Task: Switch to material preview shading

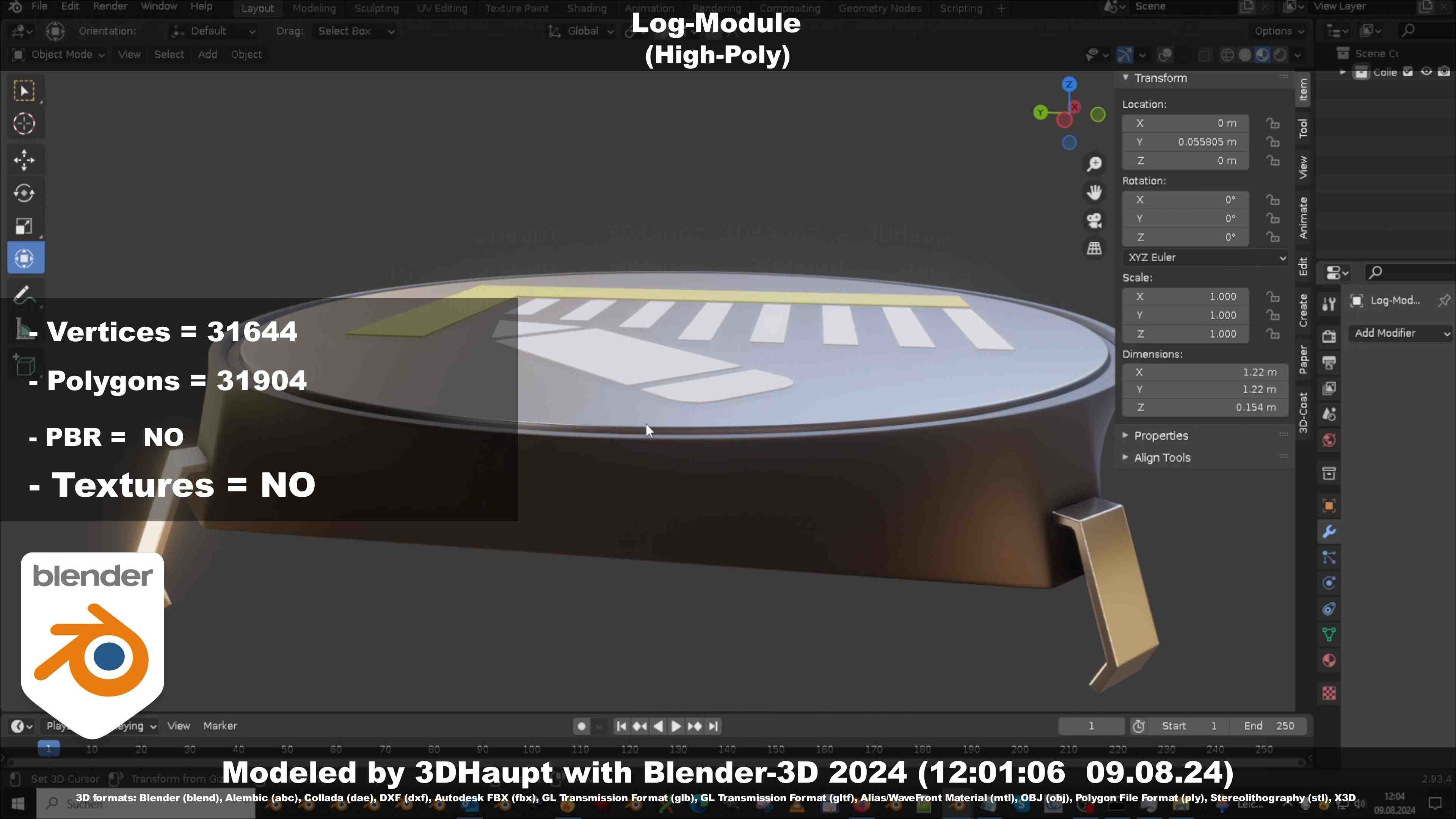Action: [x=1262, y=55]
